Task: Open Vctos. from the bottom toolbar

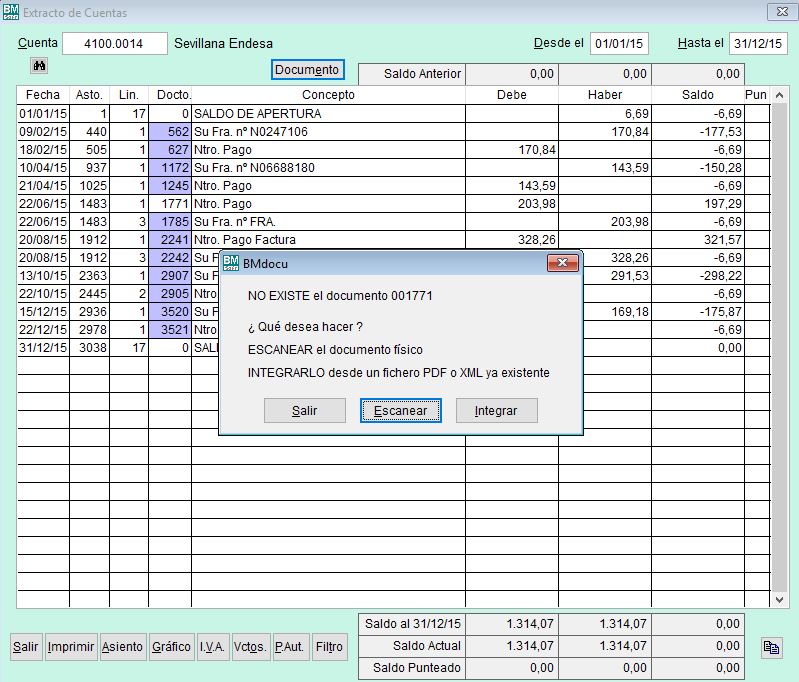Action: pyautogui.click(x=250, y=647)
